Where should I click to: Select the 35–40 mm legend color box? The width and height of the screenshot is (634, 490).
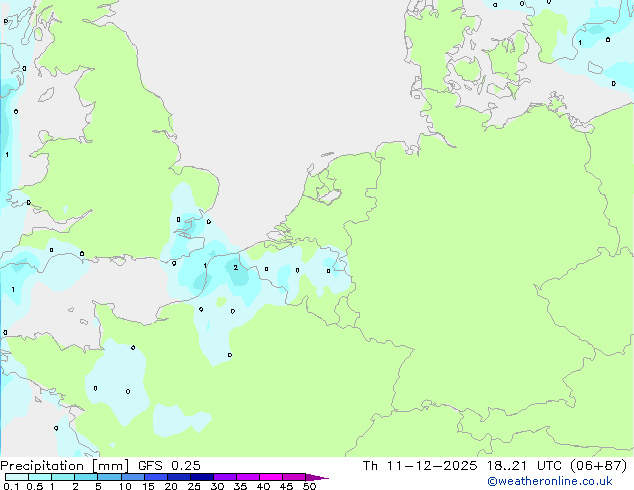[247, 477]
